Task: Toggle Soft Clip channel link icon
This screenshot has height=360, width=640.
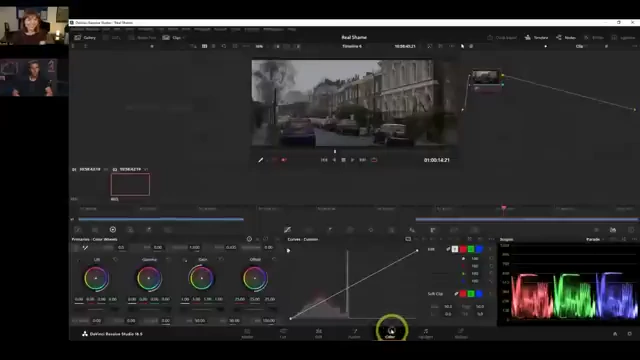Action: (x=456, y=293)
